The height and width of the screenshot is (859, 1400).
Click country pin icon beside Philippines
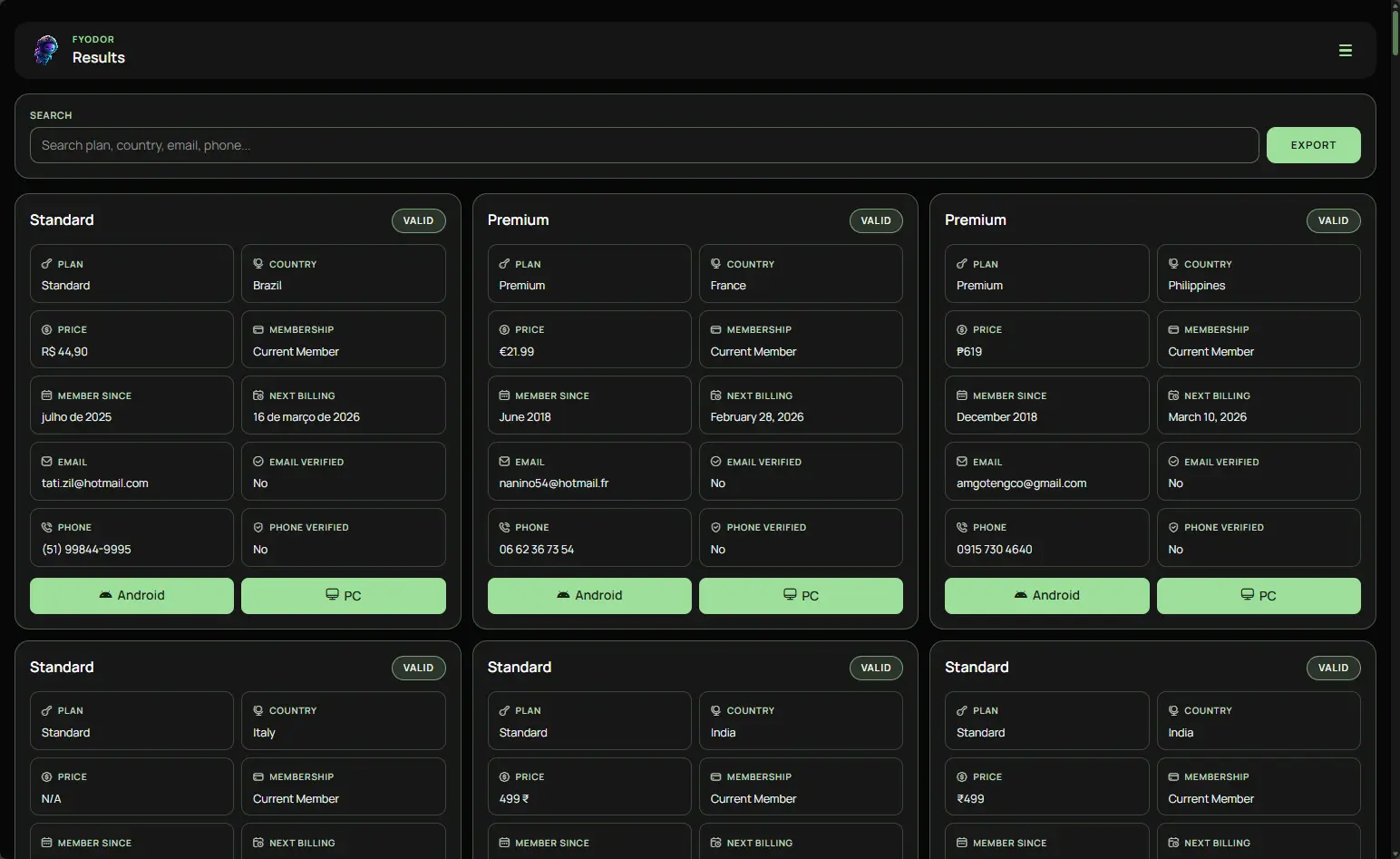coord(1173,264)
